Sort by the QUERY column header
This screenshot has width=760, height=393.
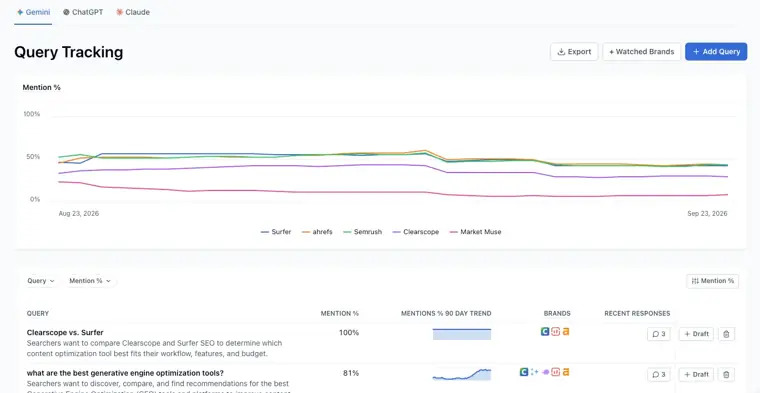coord(38,314)
